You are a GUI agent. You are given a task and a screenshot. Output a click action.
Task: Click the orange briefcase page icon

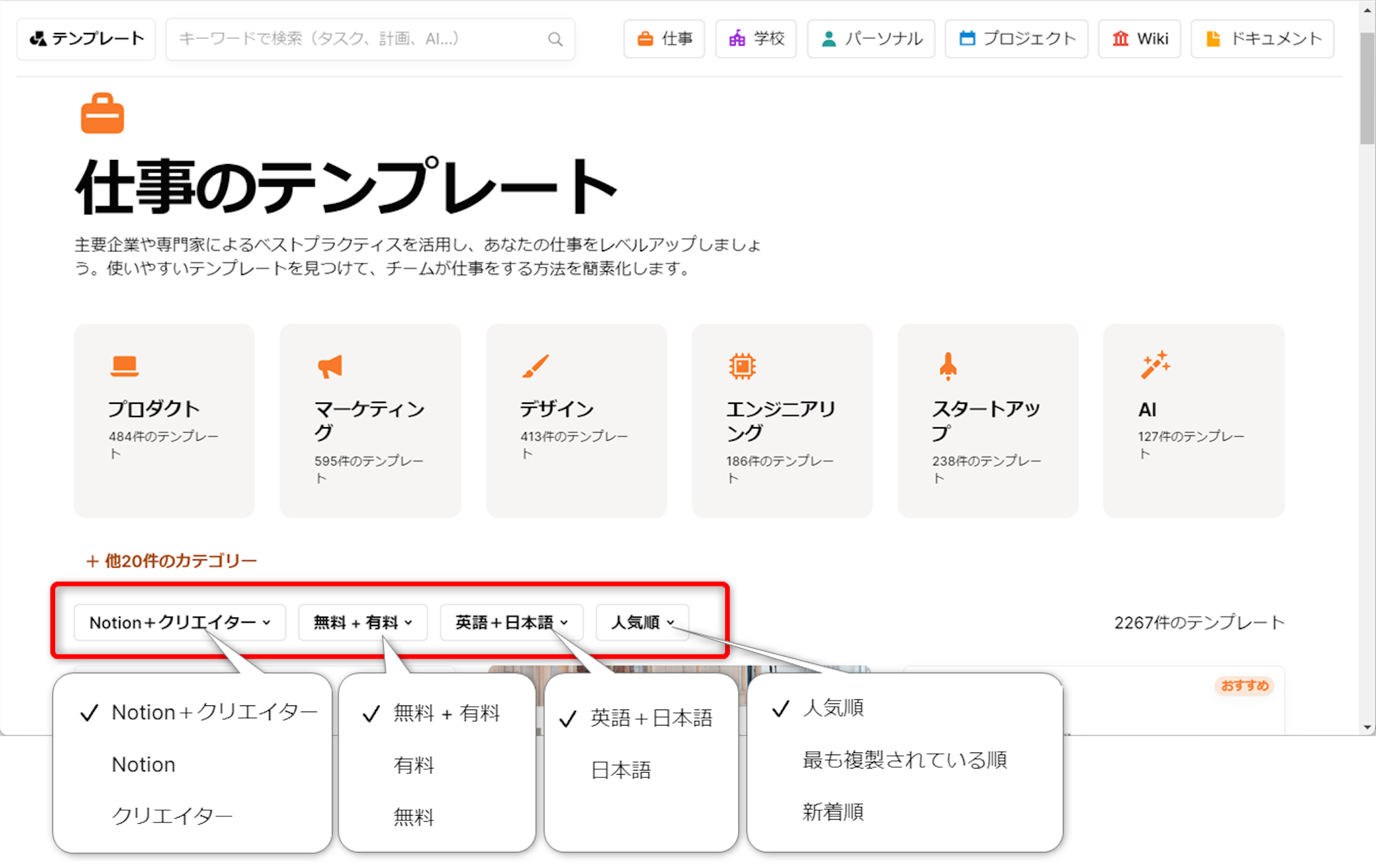click(x=102, y=114)
